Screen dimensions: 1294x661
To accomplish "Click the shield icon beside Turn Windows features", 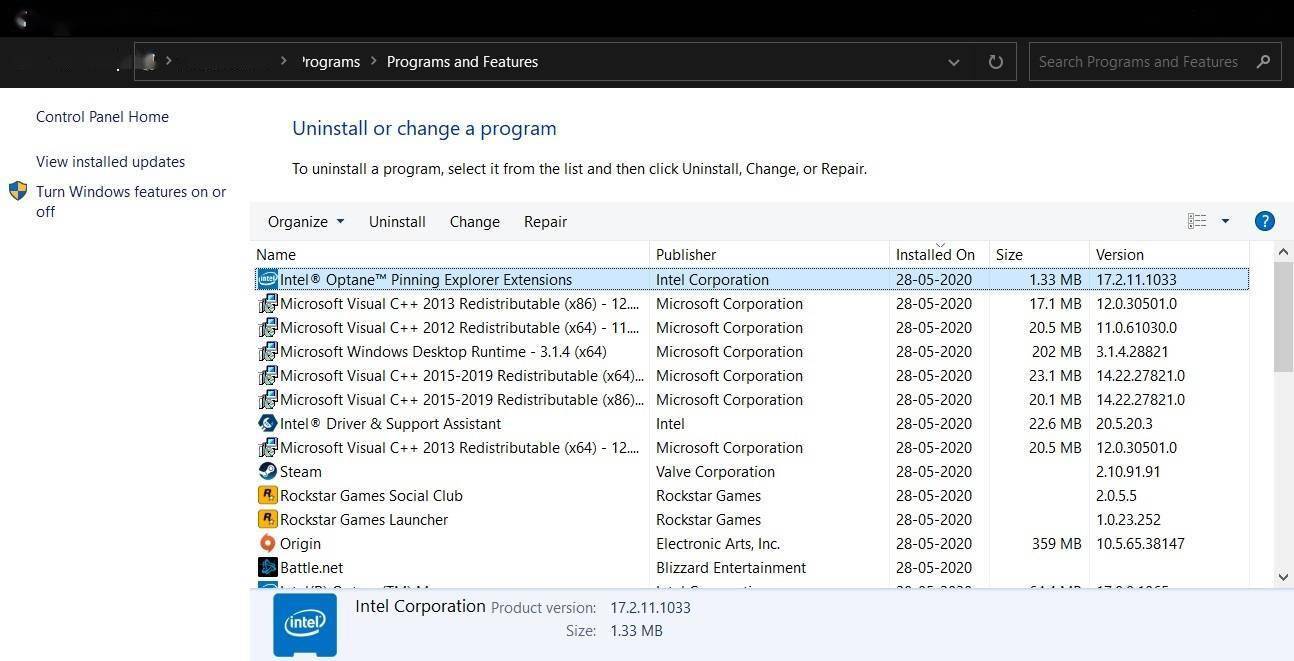I will pyautogui.click(x=18, y=191).
